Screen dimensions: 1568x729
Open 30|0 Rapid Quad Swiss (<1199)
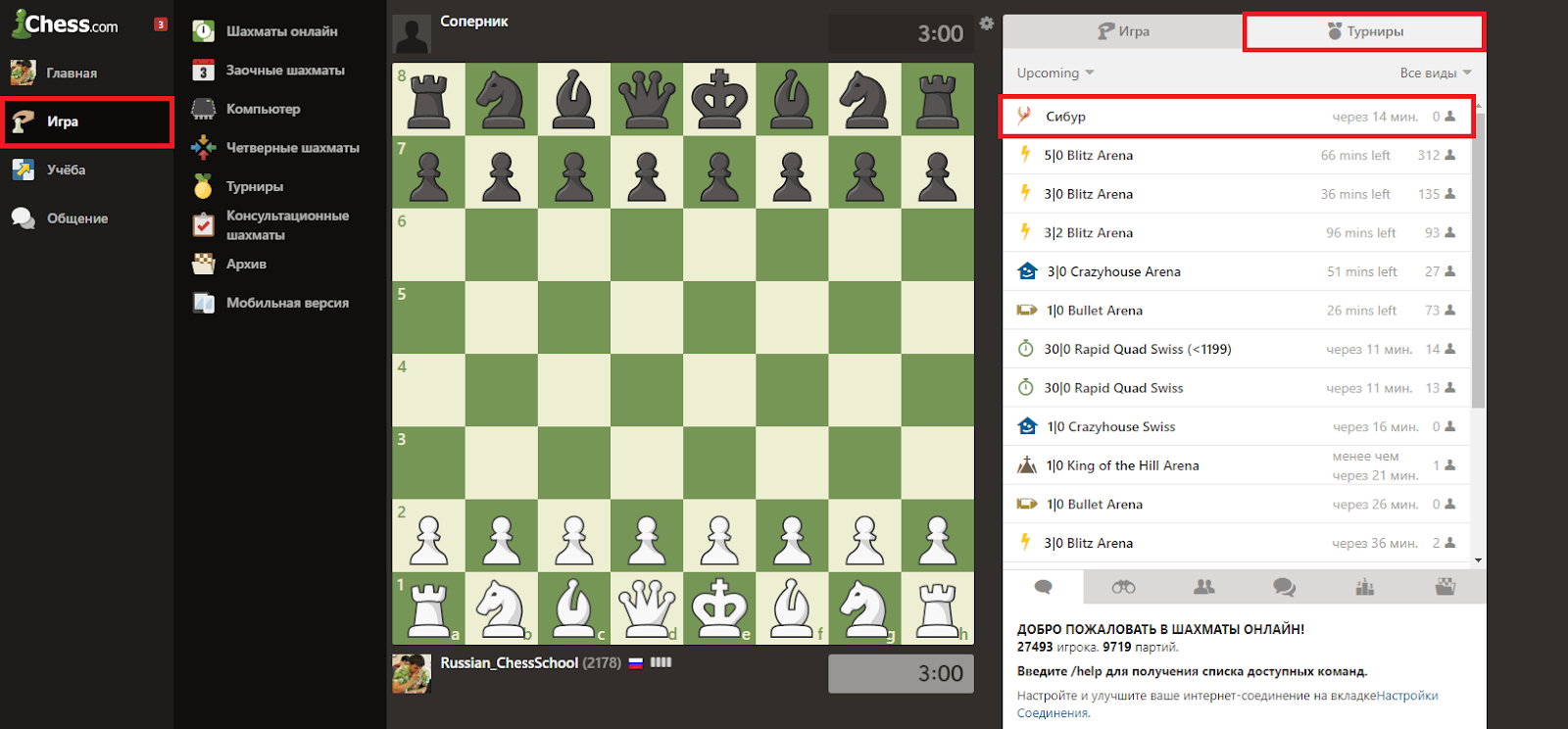pos(1237,349)
